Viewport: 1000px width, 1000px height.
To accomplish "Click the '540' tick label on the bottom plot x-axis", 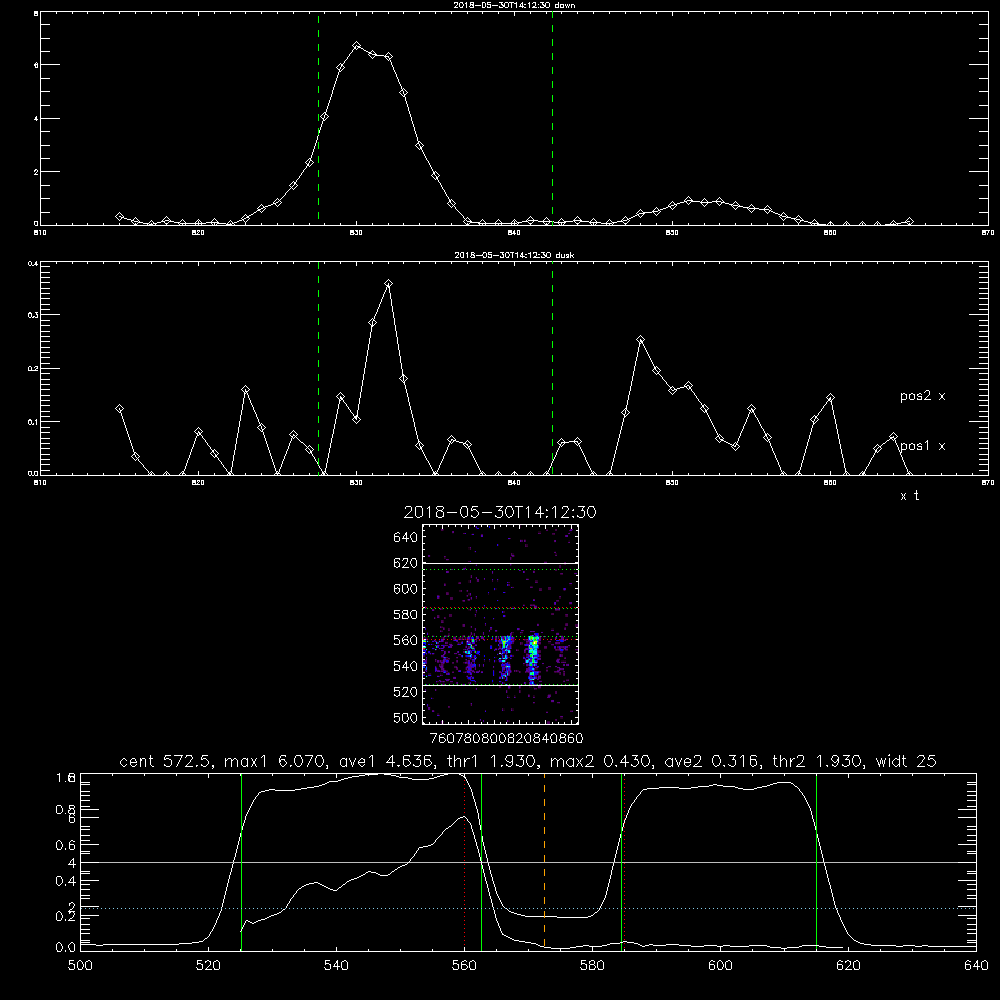I will pos(336,966).
